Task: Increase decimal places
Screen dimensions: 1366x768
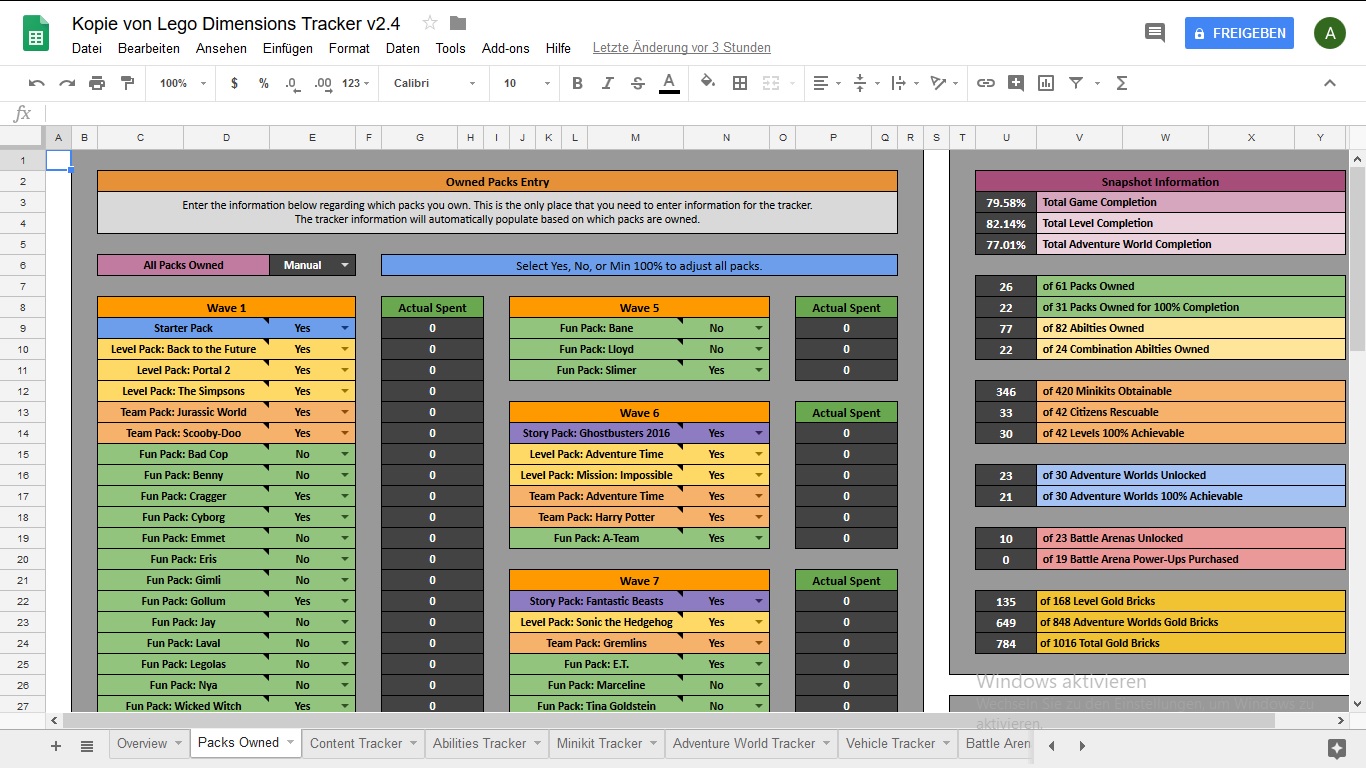Action: (322, 83)
